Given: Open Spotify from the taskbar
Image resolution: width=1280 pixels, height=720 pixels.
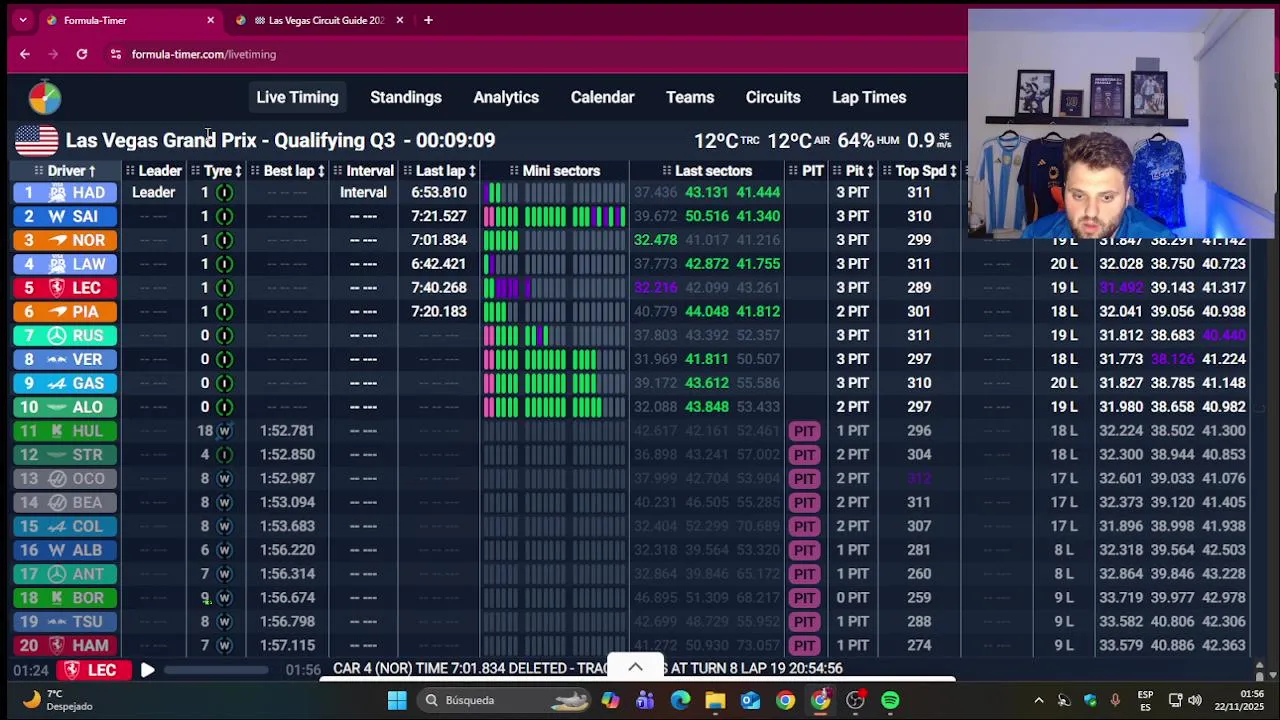Looking at the screenshot, I should 890,700.
